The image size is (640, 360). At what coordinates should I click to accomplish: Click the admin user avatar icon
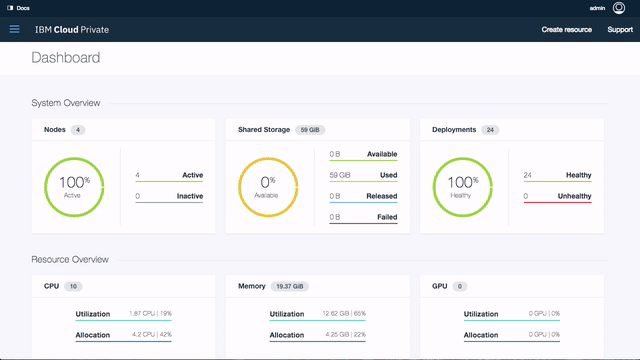[619, 8]
